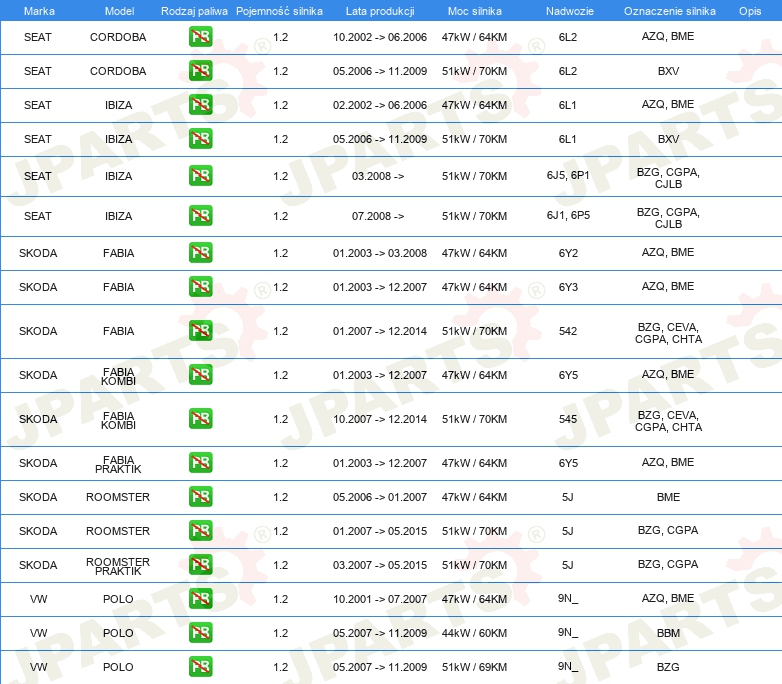Click petrol fuel icon for Cordoba 10.2002 row
This screenshot has width=782, height=684.
tap(200, 36)
